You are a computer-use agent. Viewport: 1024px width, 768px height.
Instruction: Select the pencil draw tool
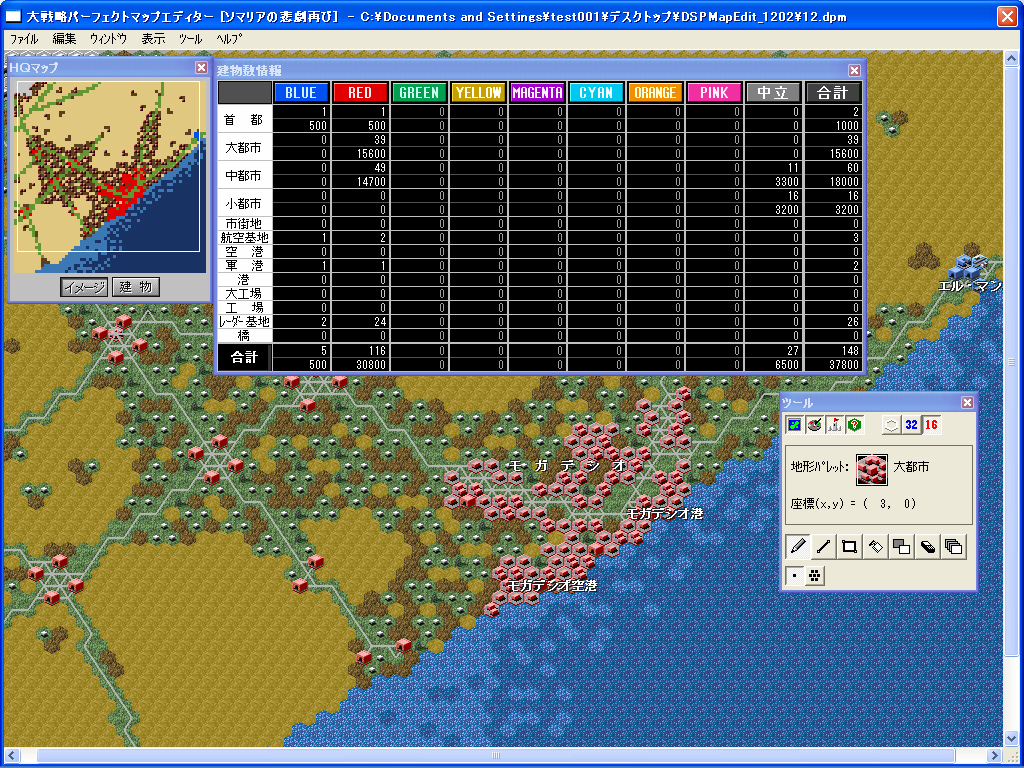click(x=797, y=546)
